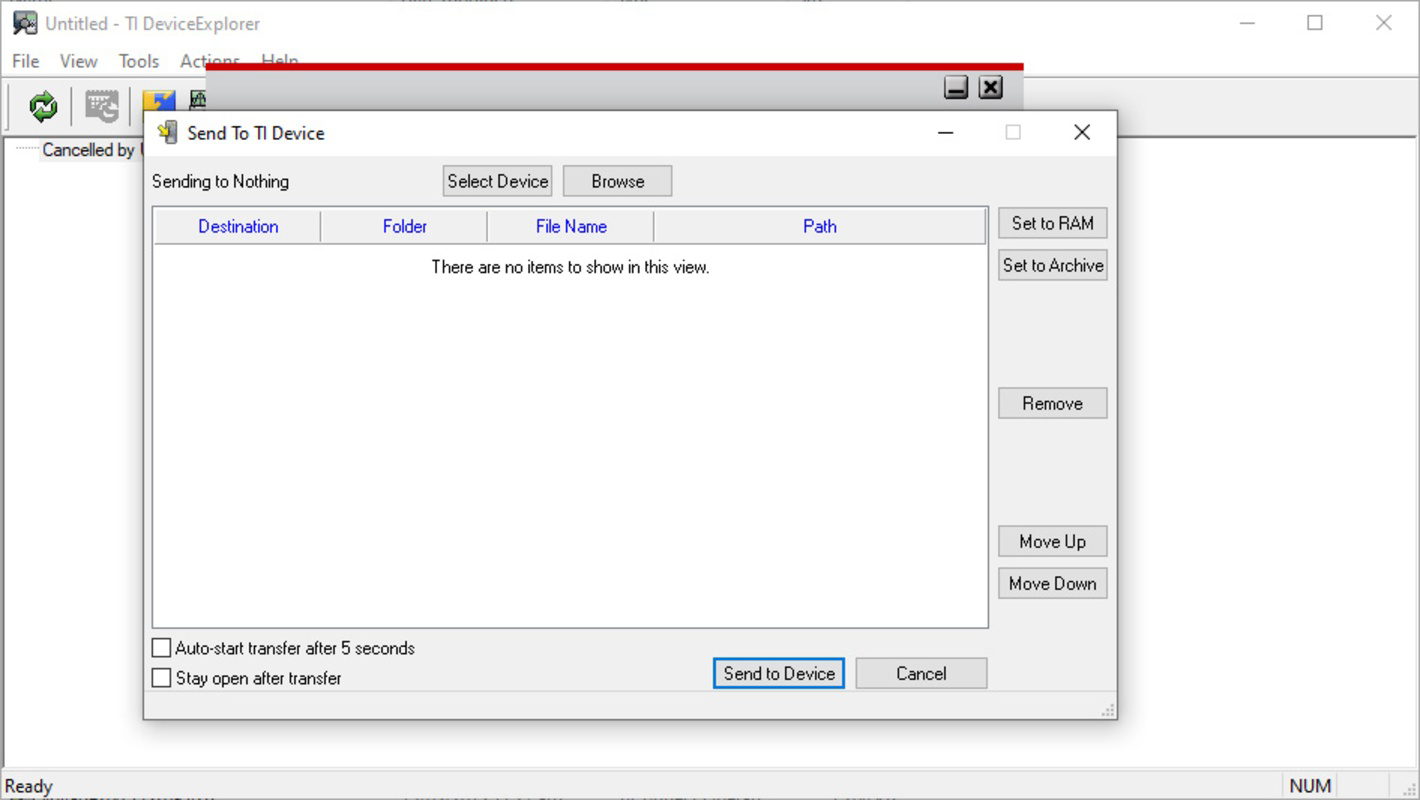Click the yellow folder toolbar icon in DeviceExplorer
Image resolution: width=1420 pixels, height=800 pixels.
158,100
